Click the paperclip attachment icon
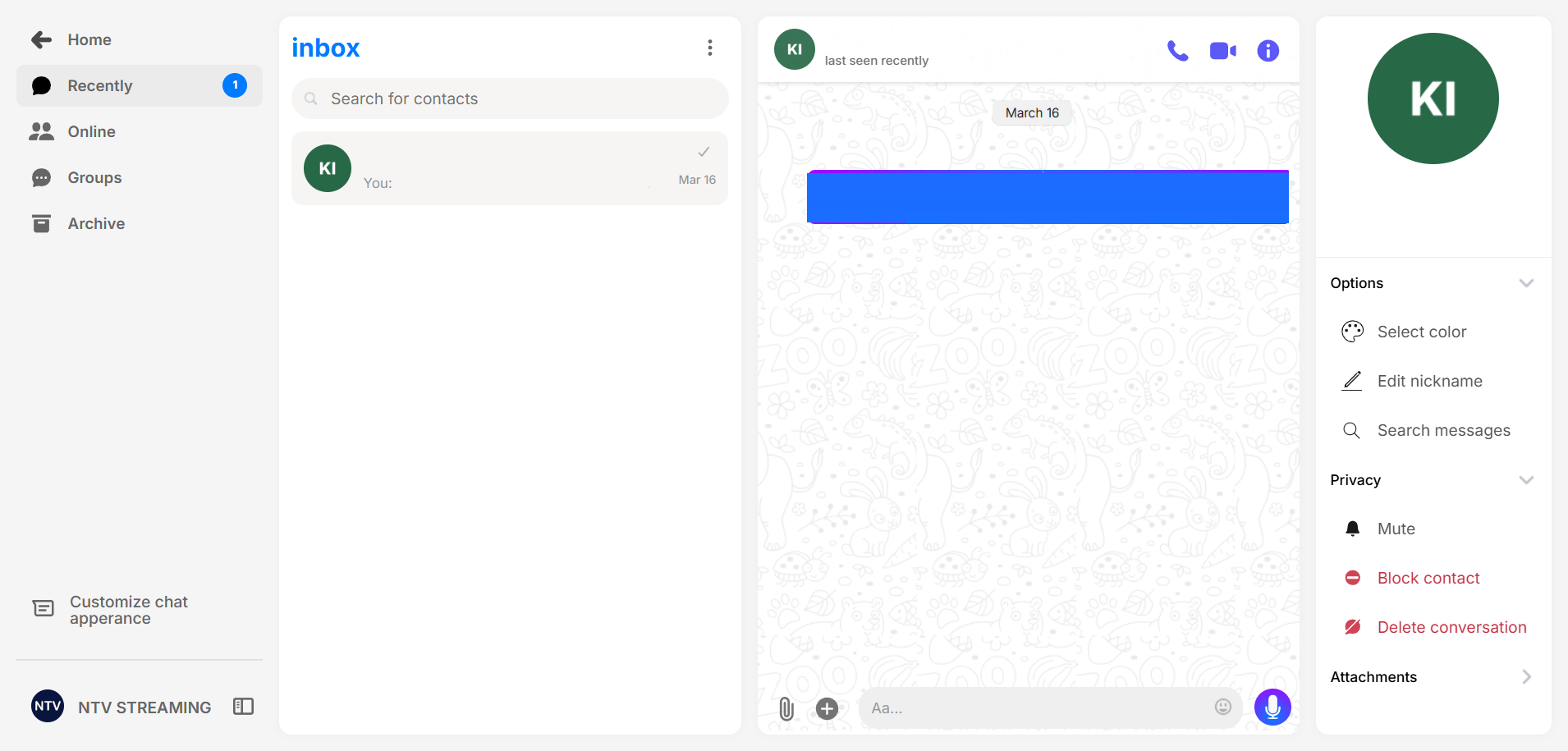Viewport: 1568px width, 751px height. 786,708
